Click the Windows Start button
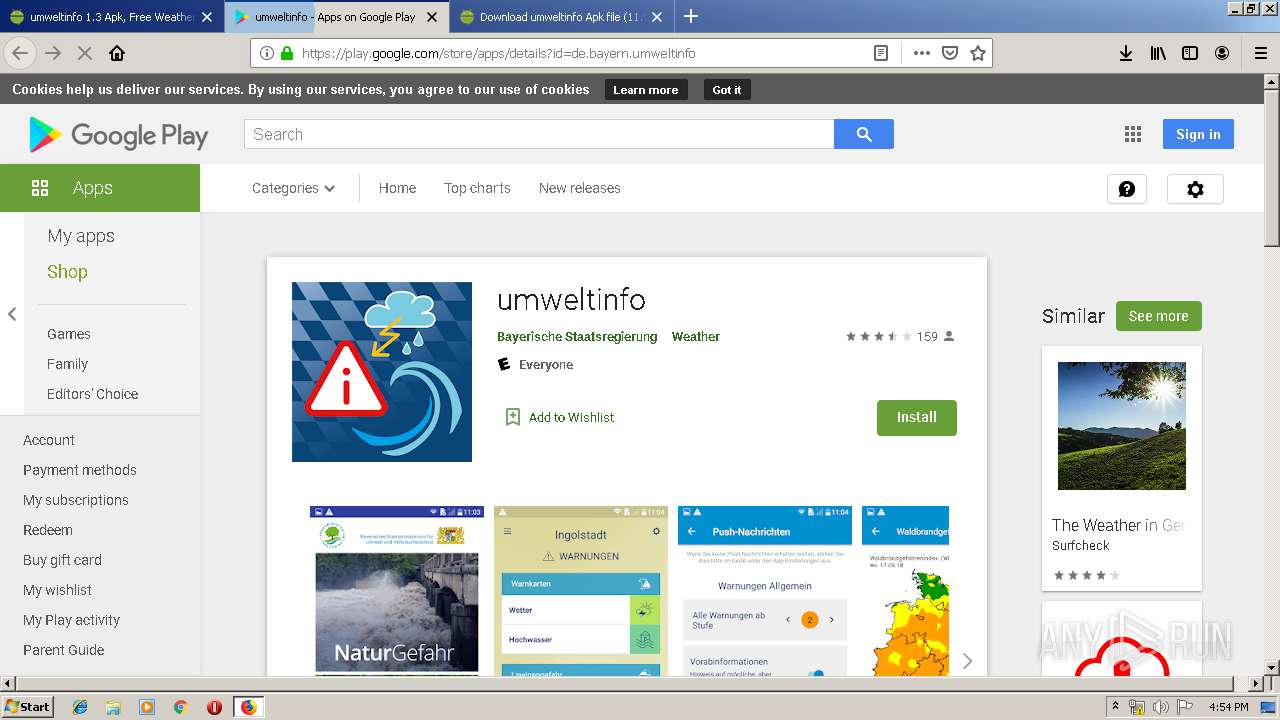The height and width of the screenshot is (720, 1280). tap(27, 707)
